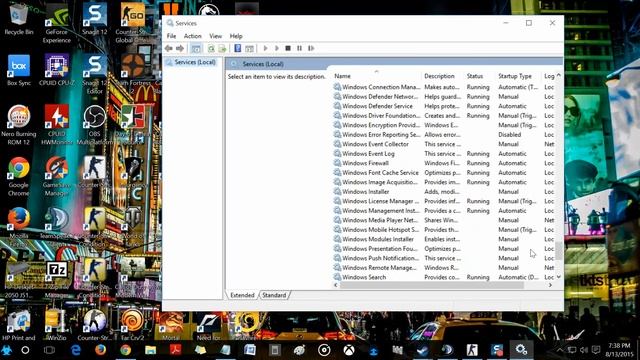The height and width of the screenshot is (360, 640).
Task: Switch to the Standard tab
Action: tap(274, 295)
